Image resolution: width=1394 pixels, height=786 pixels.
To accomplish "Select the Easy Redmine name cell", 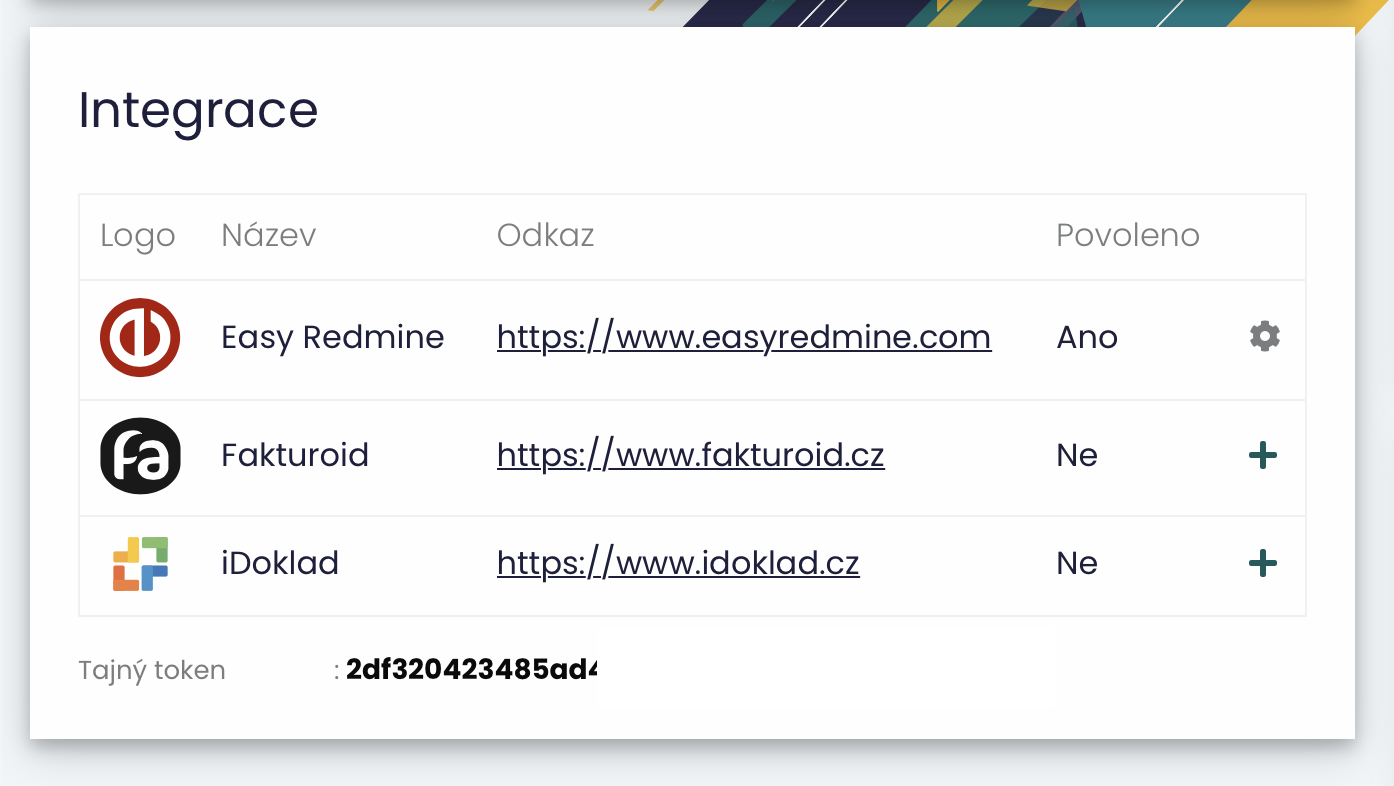I will (333, 337).
